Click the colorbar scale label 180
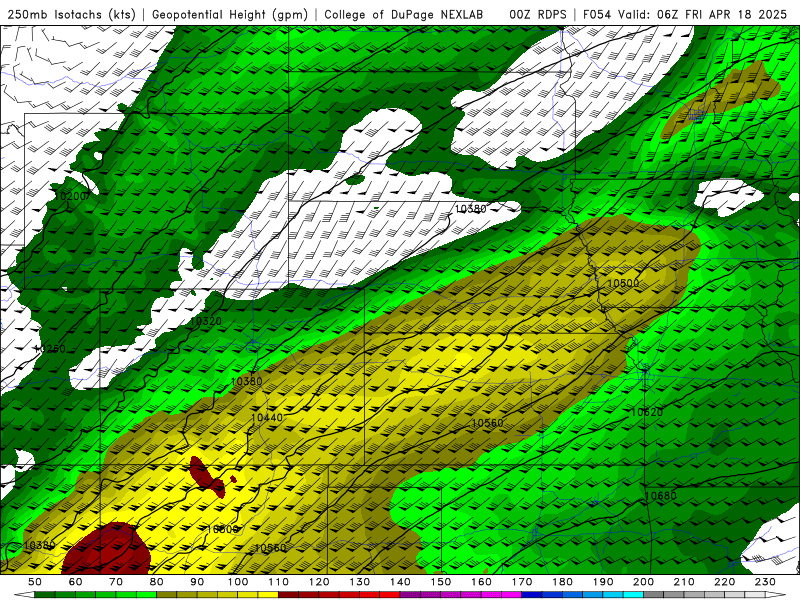This screenshot has width=800, height=600. (563, 582)
